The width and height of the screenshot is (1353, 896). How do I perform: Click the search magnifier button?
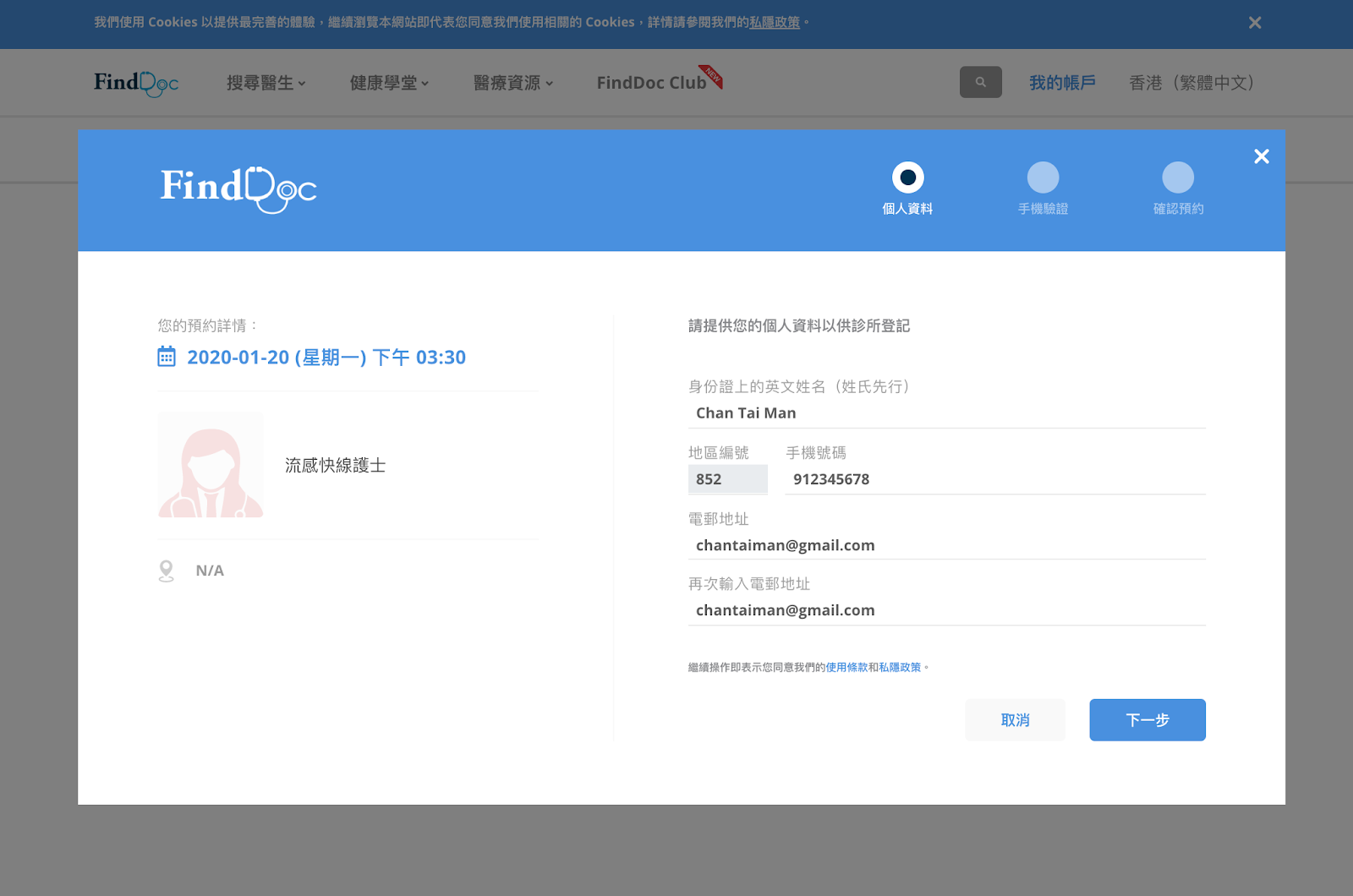[981, 82]
